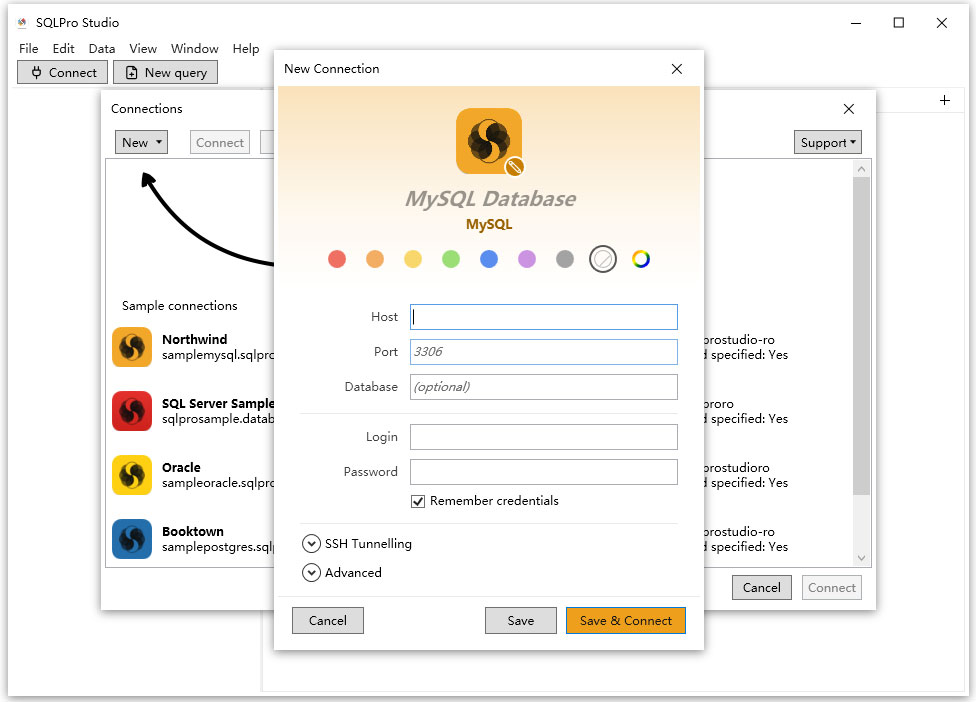Screen dimensions: 976x702
Task: Click the Sample connections heading
Action: [179, 306]
